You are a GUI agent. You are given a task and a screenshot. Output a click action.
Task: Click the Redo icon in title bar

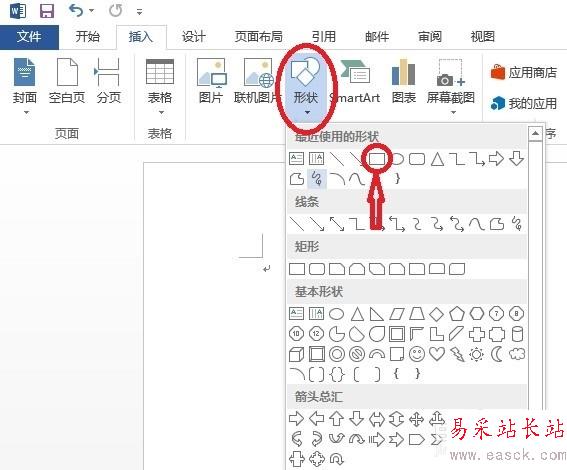click(115, 10)
